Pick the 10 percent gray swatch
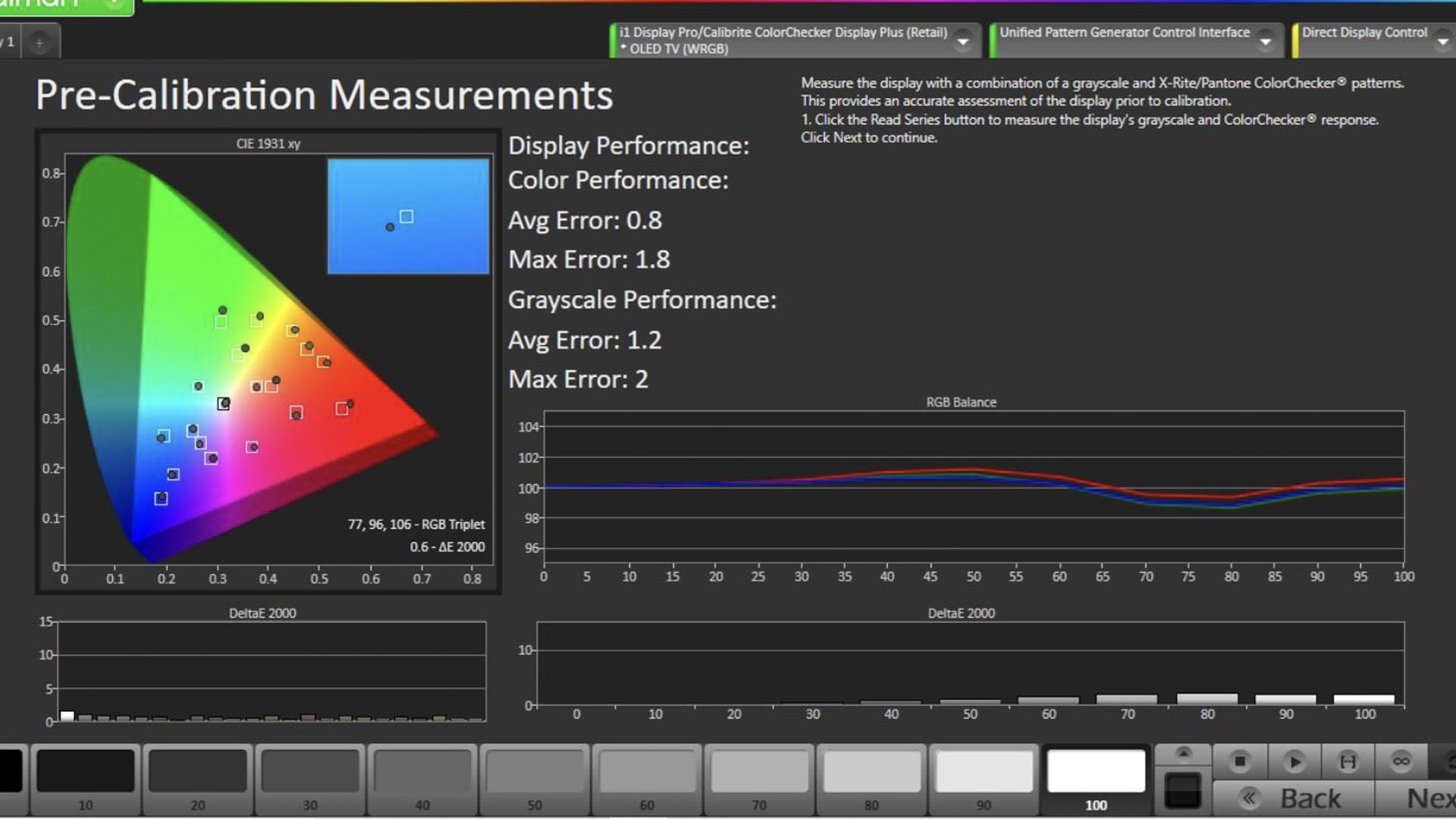 [x=86, y=771]
